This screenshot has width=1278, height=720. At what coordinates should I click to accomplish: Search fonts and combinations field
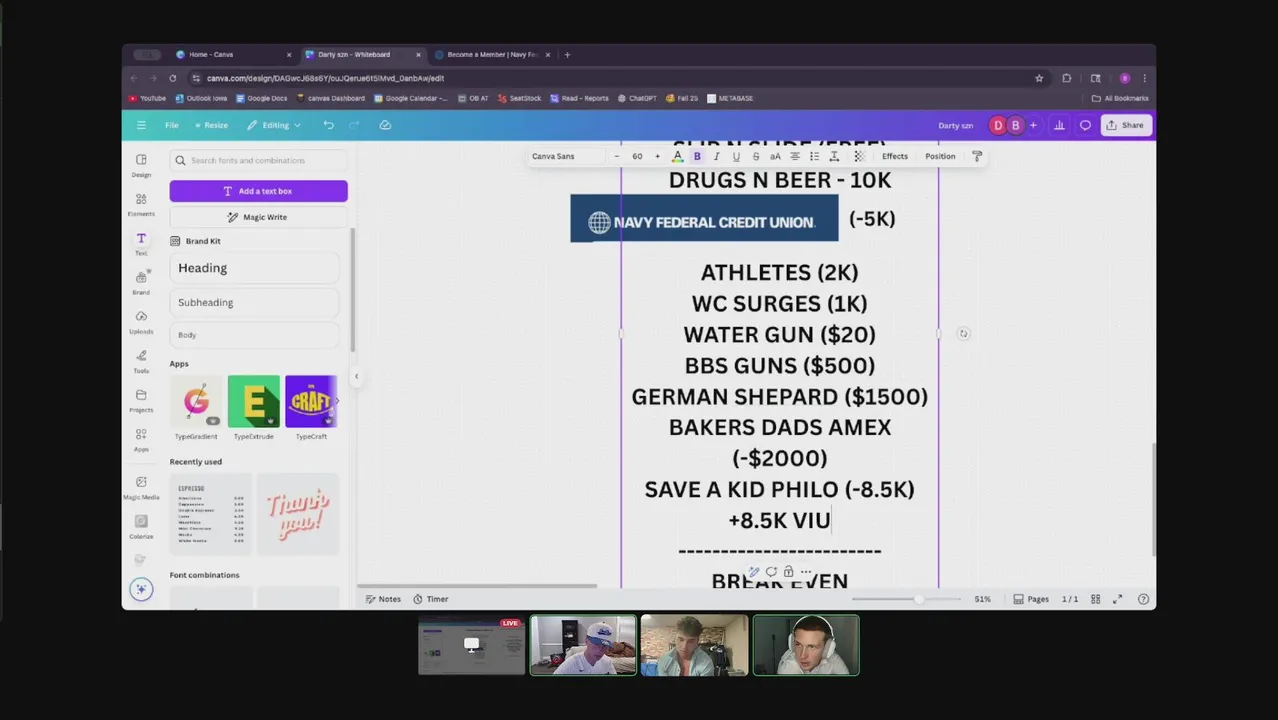coord(258,160)
